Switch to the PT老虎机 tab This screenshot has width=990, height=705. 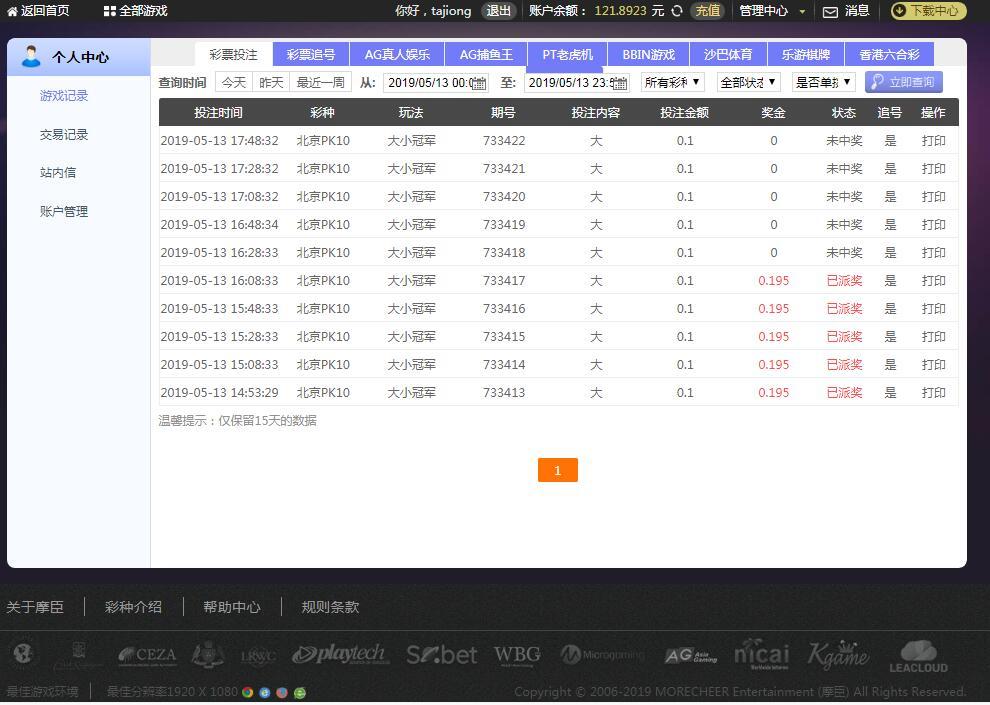[567, 54]
